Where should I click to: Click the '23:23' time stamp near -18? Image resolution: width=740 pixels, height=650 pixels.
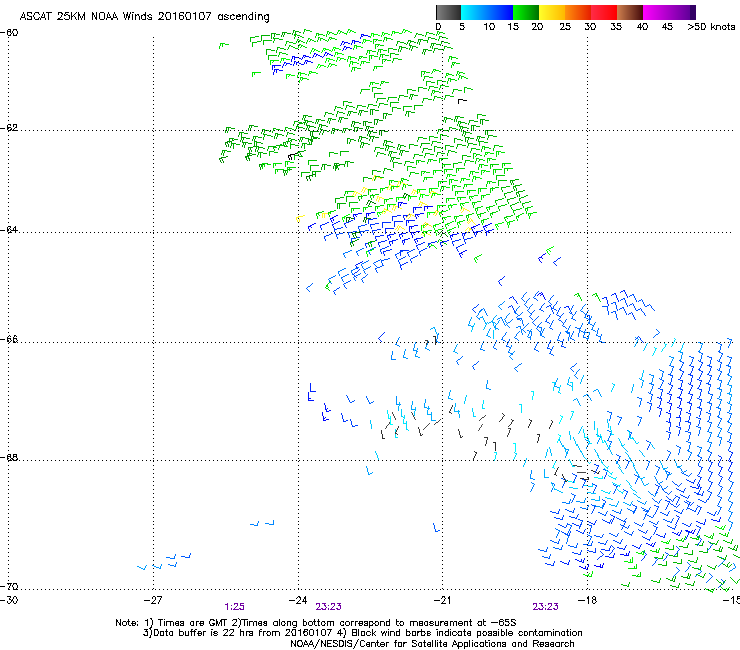coord(546,607)
